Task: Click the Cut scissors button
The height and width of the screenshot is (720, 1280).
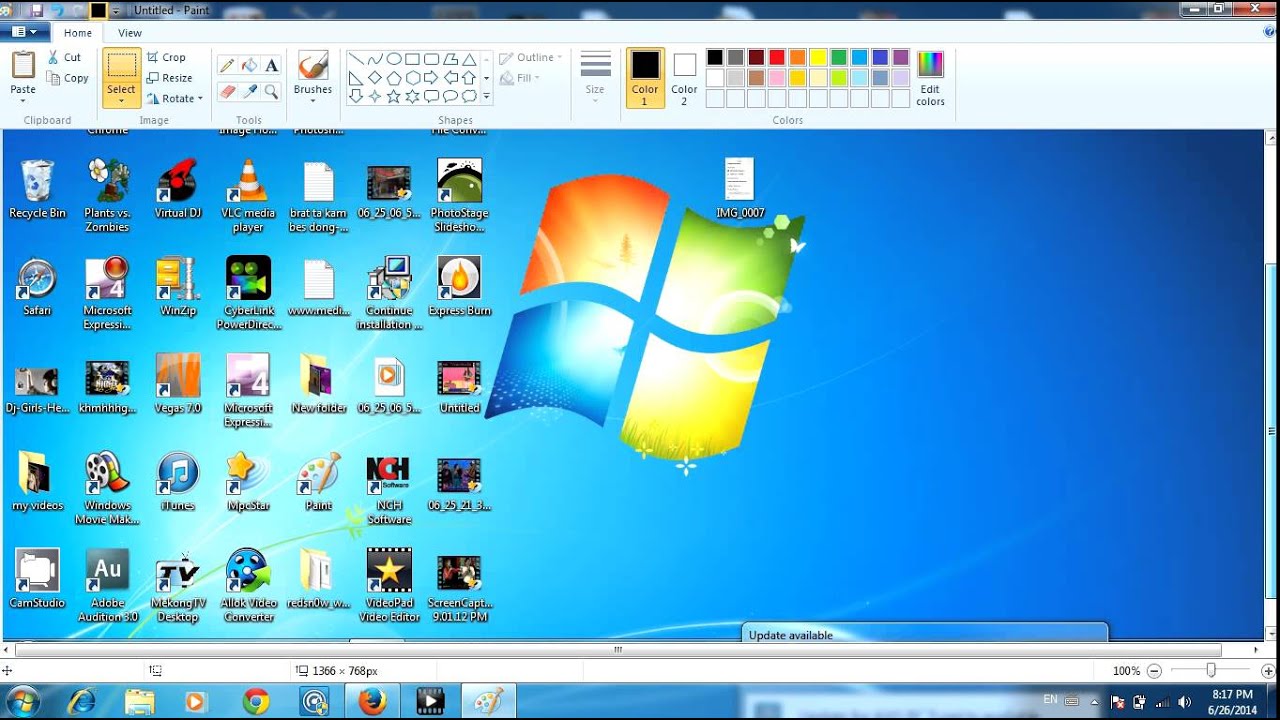Action: click(65, 58)
